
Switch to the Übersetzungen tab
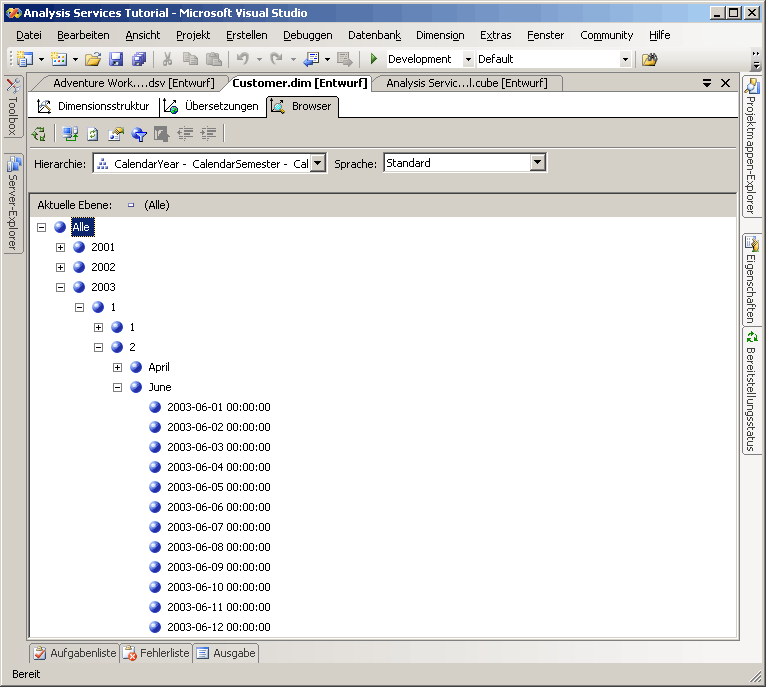[213, 106]
